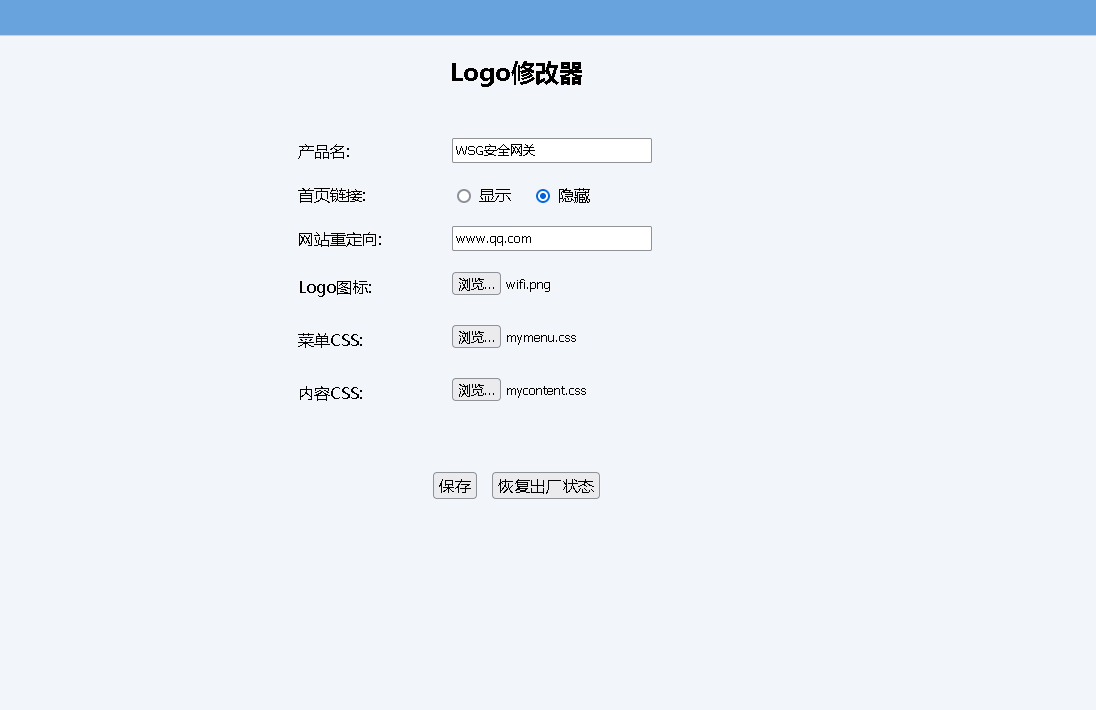The height and width of the screenshot is (710, 1096).
Task: Click the 恢复出厂状态 button
Action: 546,486
